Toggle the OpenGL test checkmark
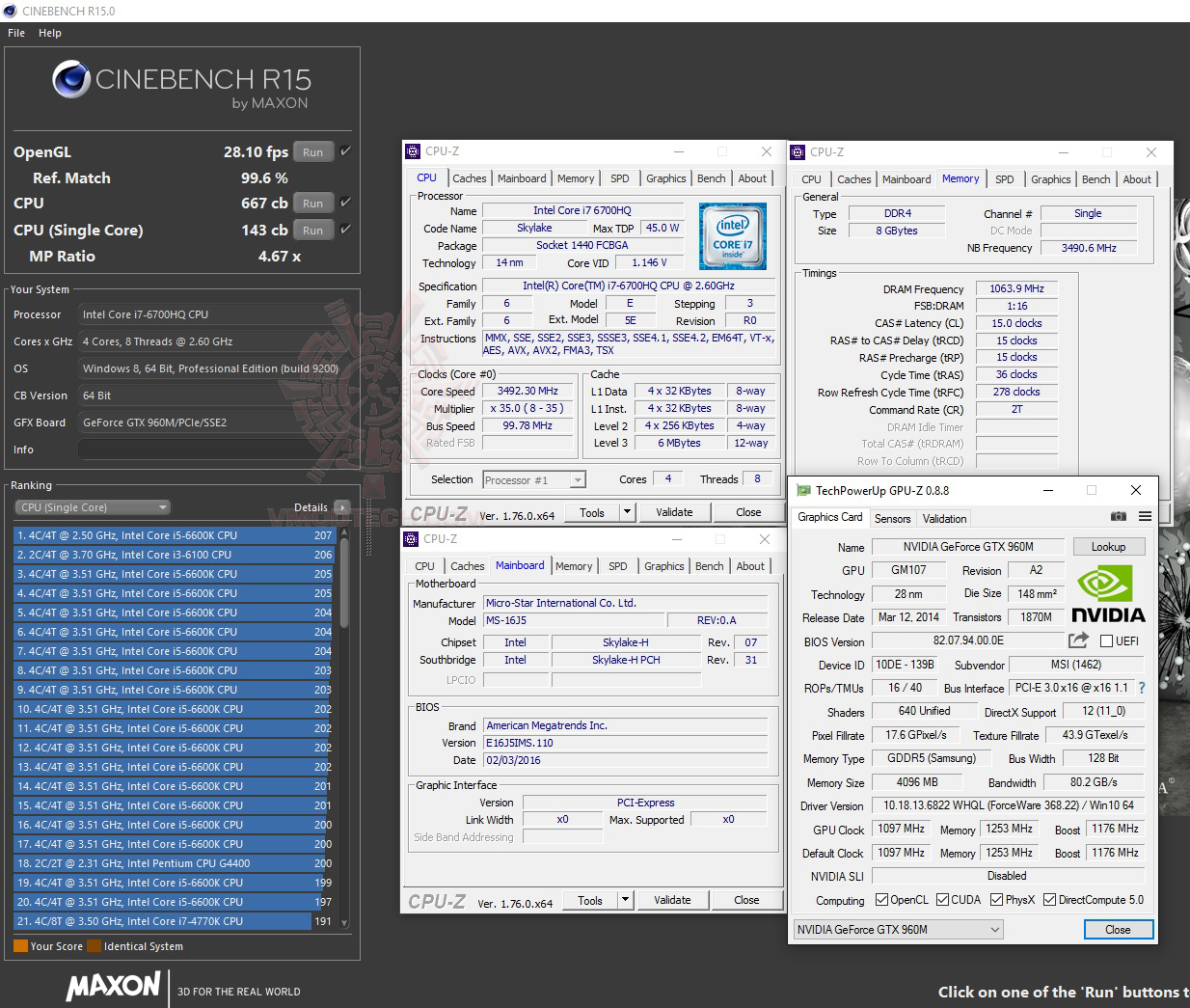This screenshot has height=1008, width=1190. pos(345,151)
